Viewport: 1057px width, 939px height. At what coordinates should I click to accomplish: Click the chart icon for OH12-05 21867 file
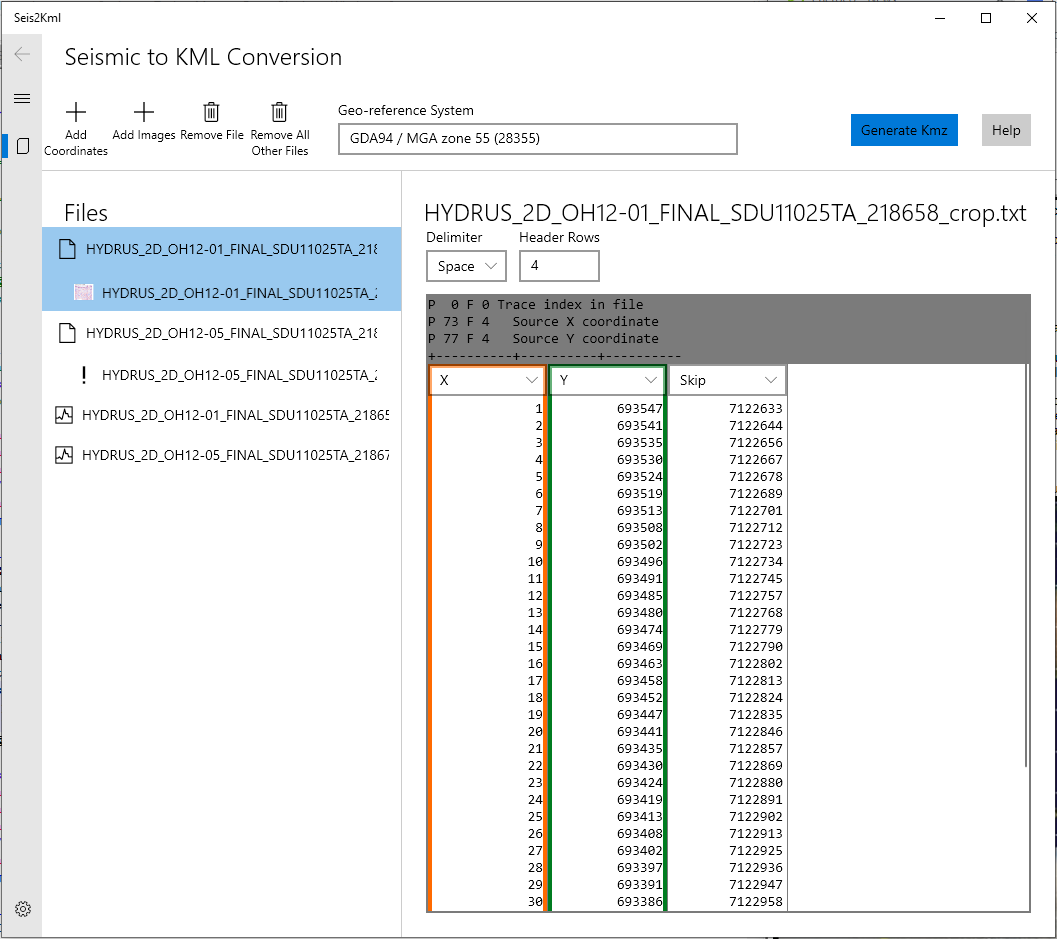coord(64,455)
